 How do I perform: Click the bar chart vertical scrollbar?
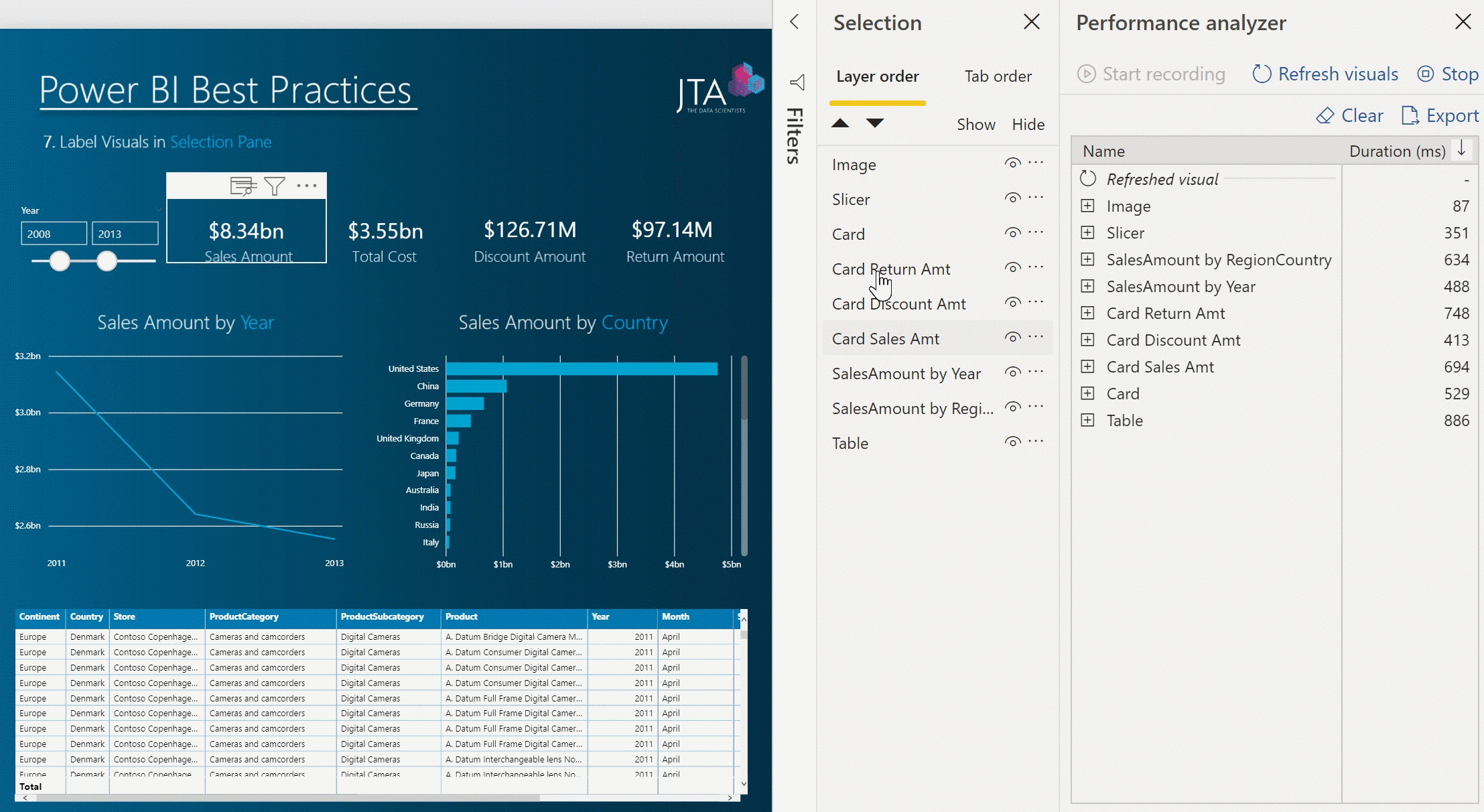pos(744,456)
